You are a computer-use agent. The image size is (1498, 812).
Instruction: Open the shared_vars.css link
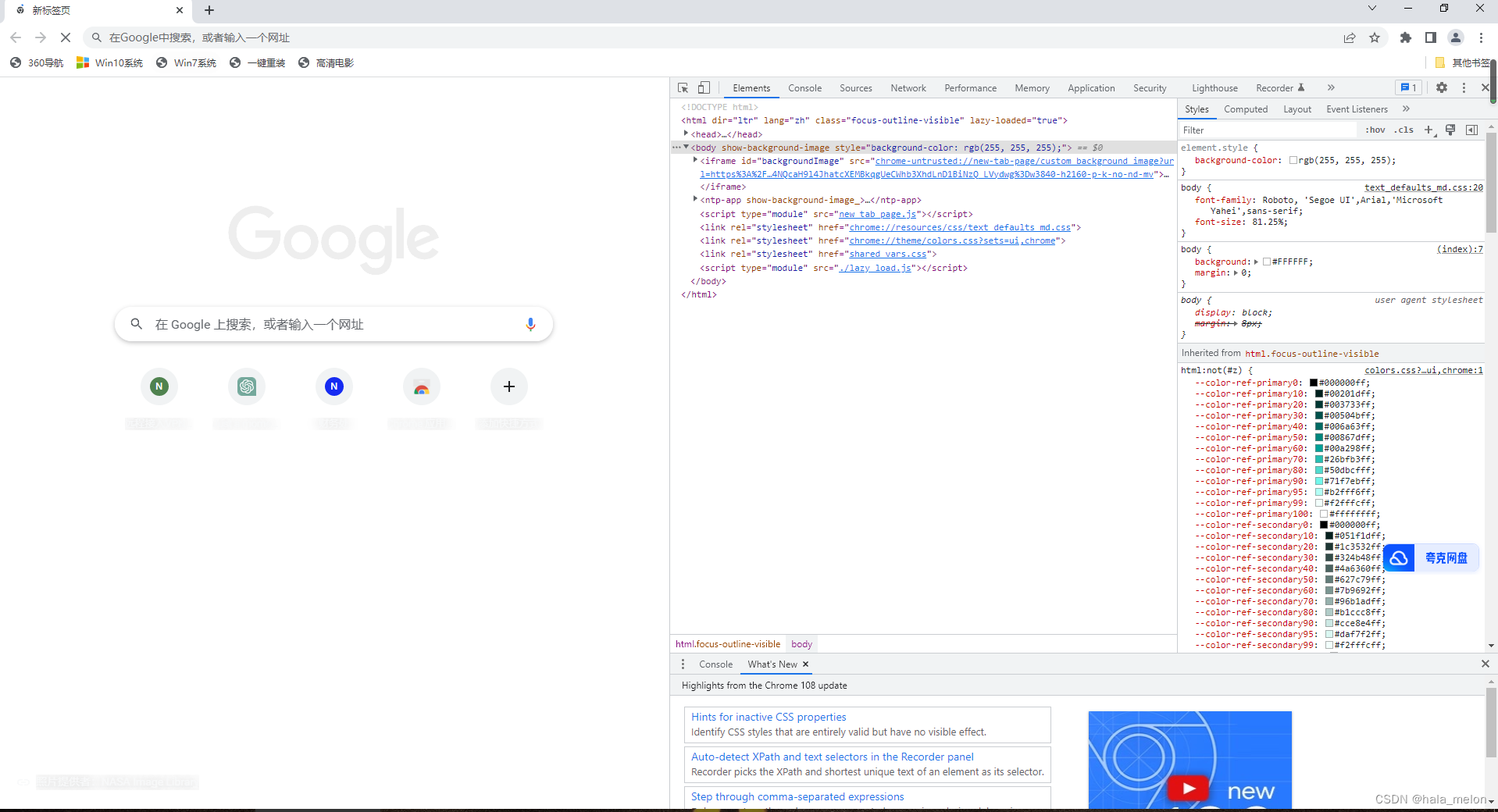tap(888, 254)
